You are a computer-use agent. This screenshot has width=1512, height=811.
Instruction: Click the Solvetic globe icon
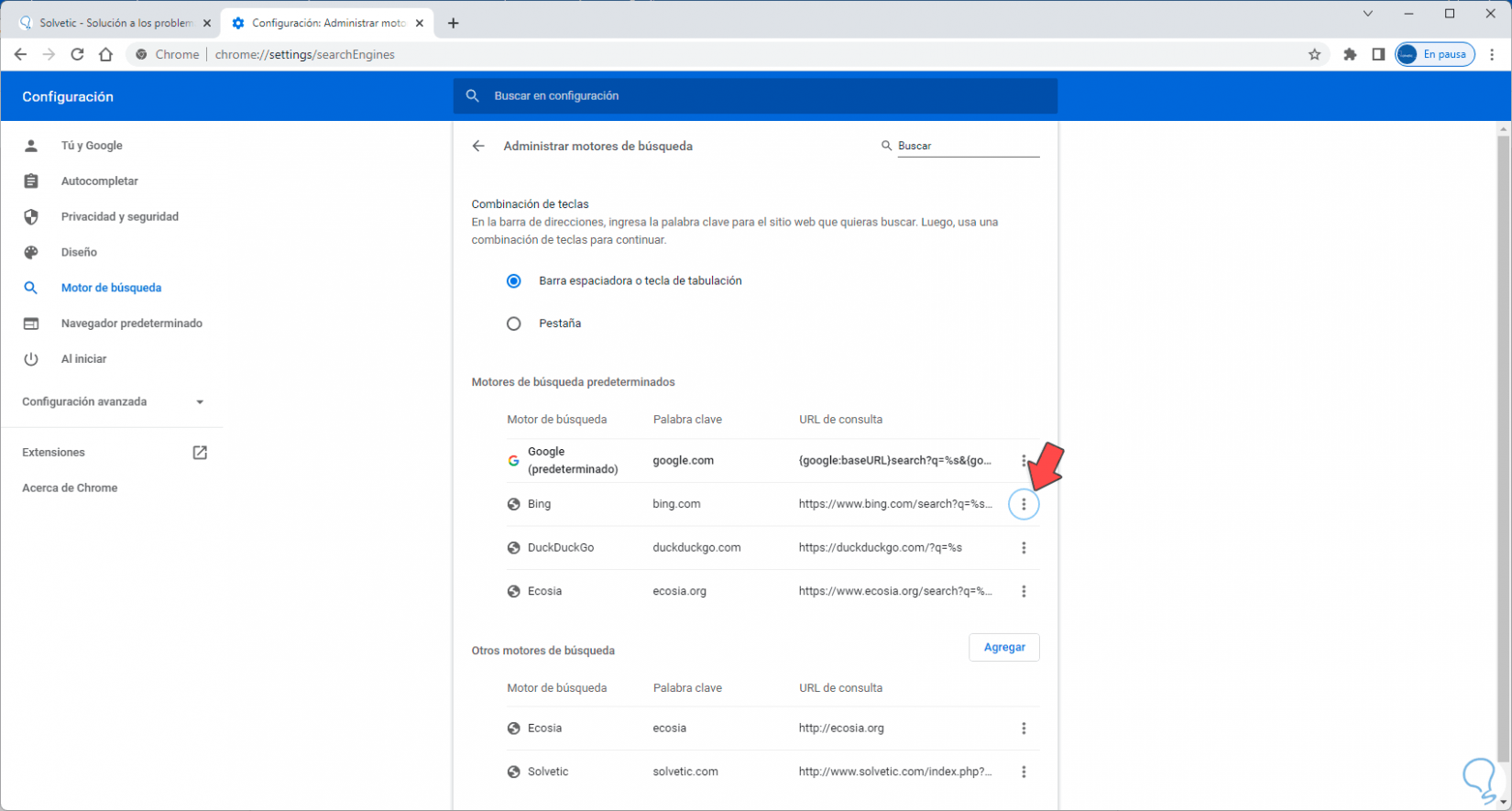tap(514, 772)
